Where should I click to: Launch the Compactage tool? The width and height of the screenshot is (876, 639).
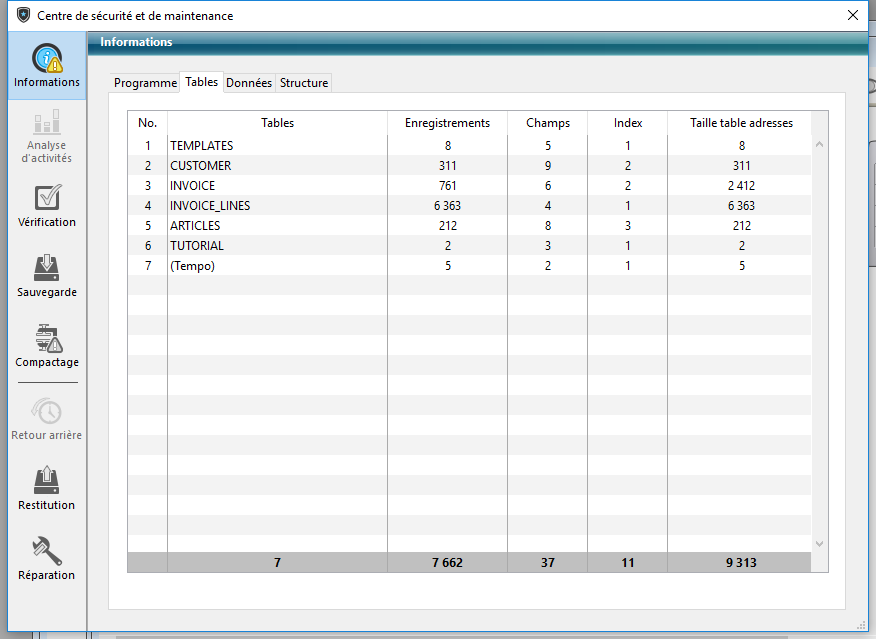coord(47,338)
